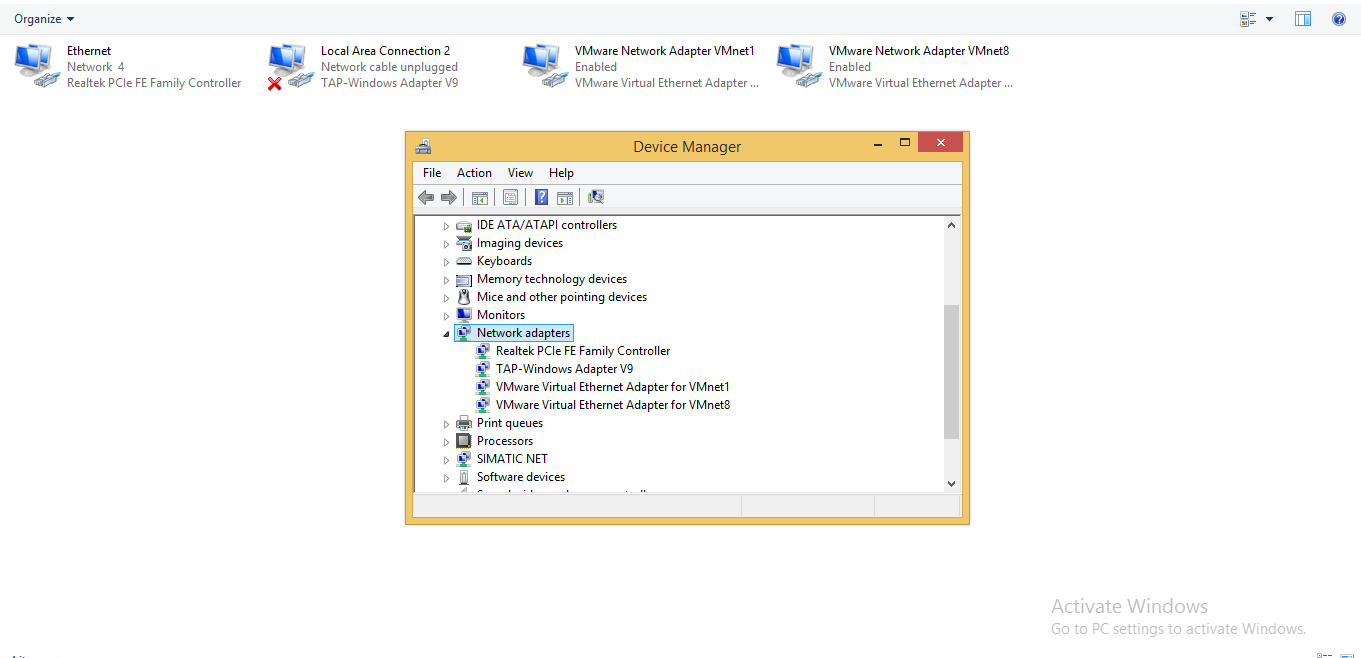Viewport: 1361px width, 658px height.
Task: Select the Local Area Connection 2 adapter icon
Action: pyautogui.click(x=291, y=66)
